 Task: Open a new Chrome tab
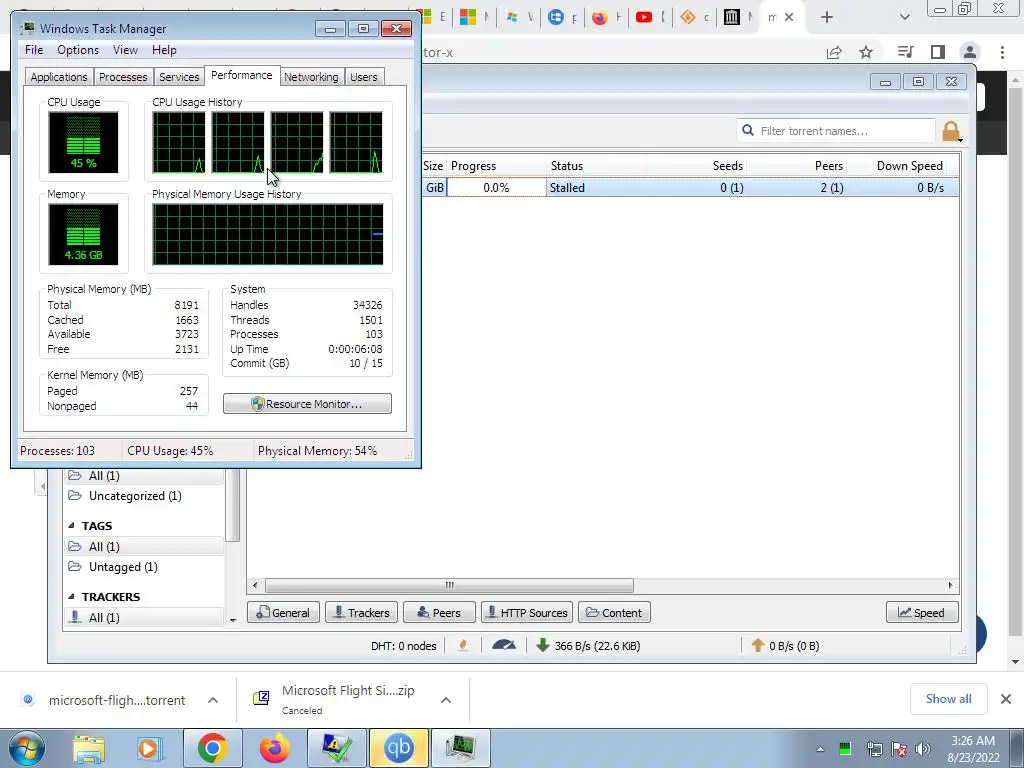click(827, 18)
